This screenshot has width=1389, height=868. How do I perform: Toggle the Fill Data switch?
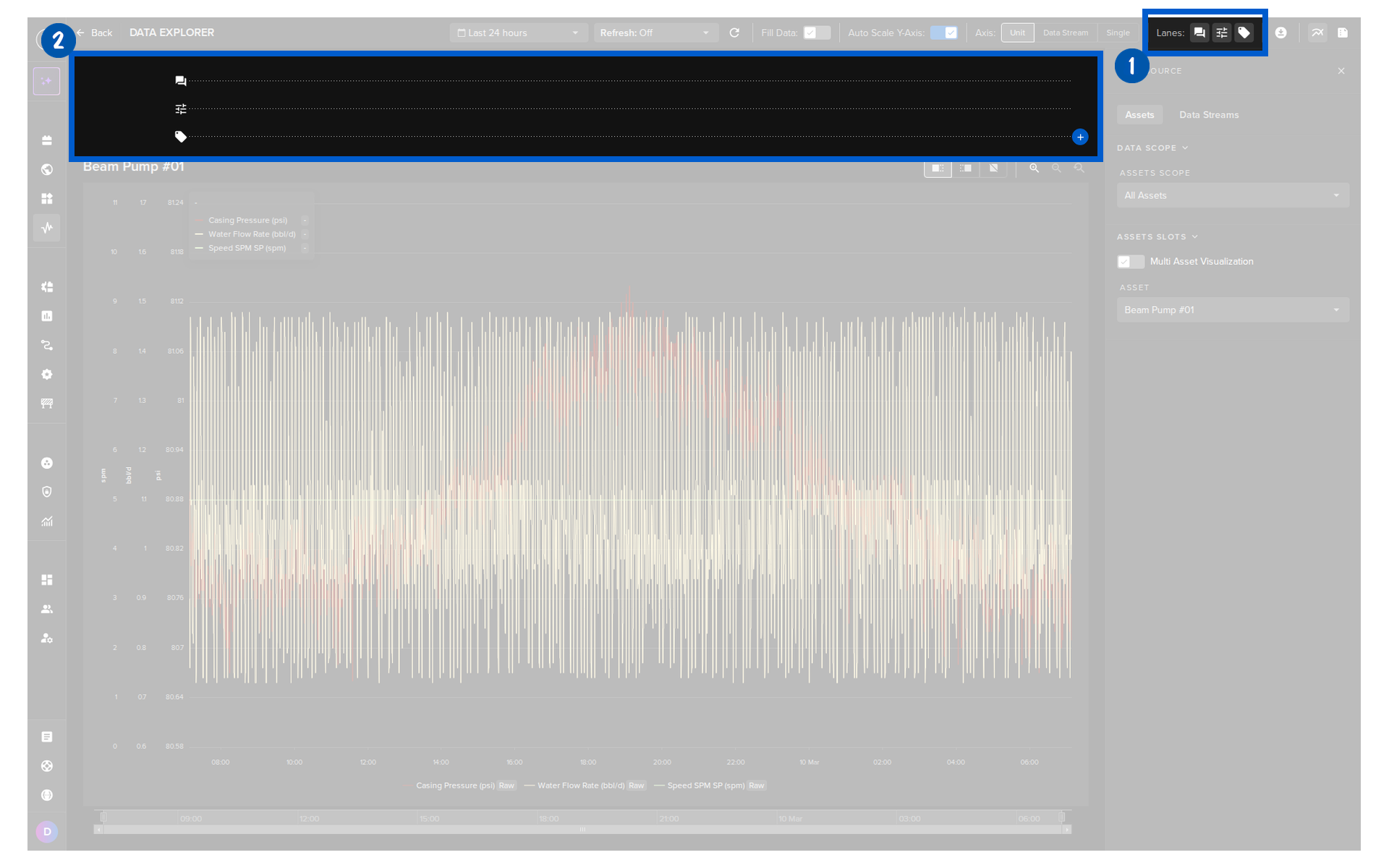tap(817, 33)
